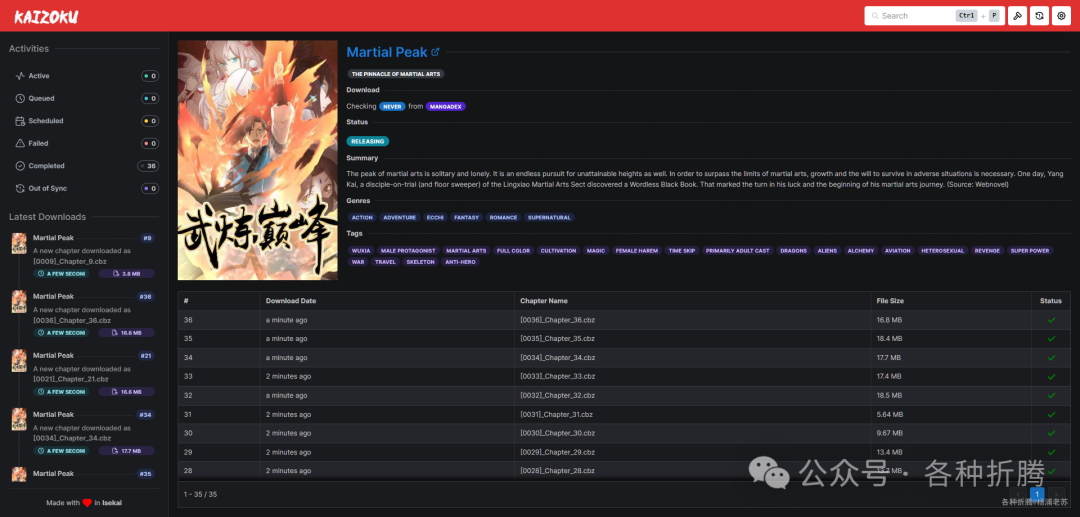Image resolution: width=1080 pixels, height=517 pixels.
Task: Open the settings gear button
Action: 1061,16
